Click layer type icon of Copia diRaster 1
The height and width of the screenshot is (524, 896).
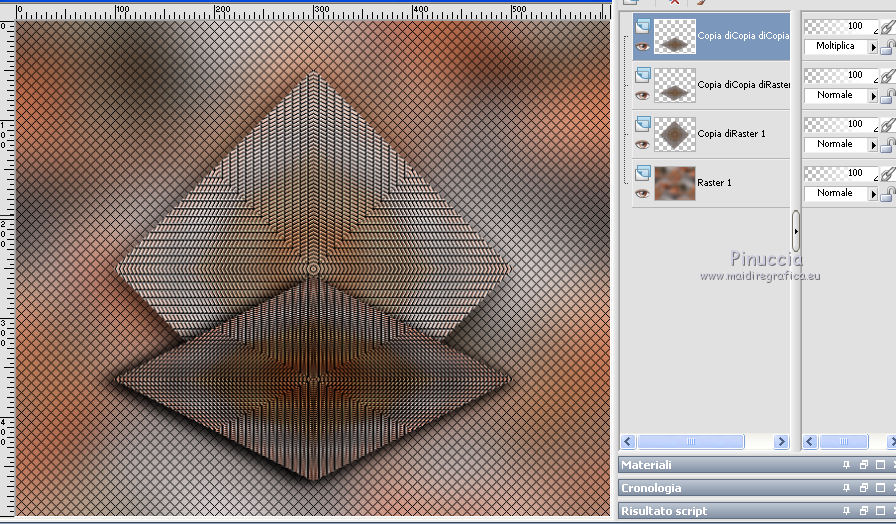pos(643,123)
